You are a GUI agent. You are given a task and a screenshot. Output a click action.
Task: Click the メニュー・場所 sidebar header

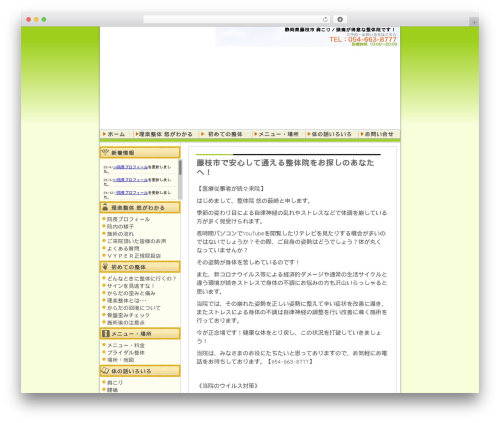(140, 333)
